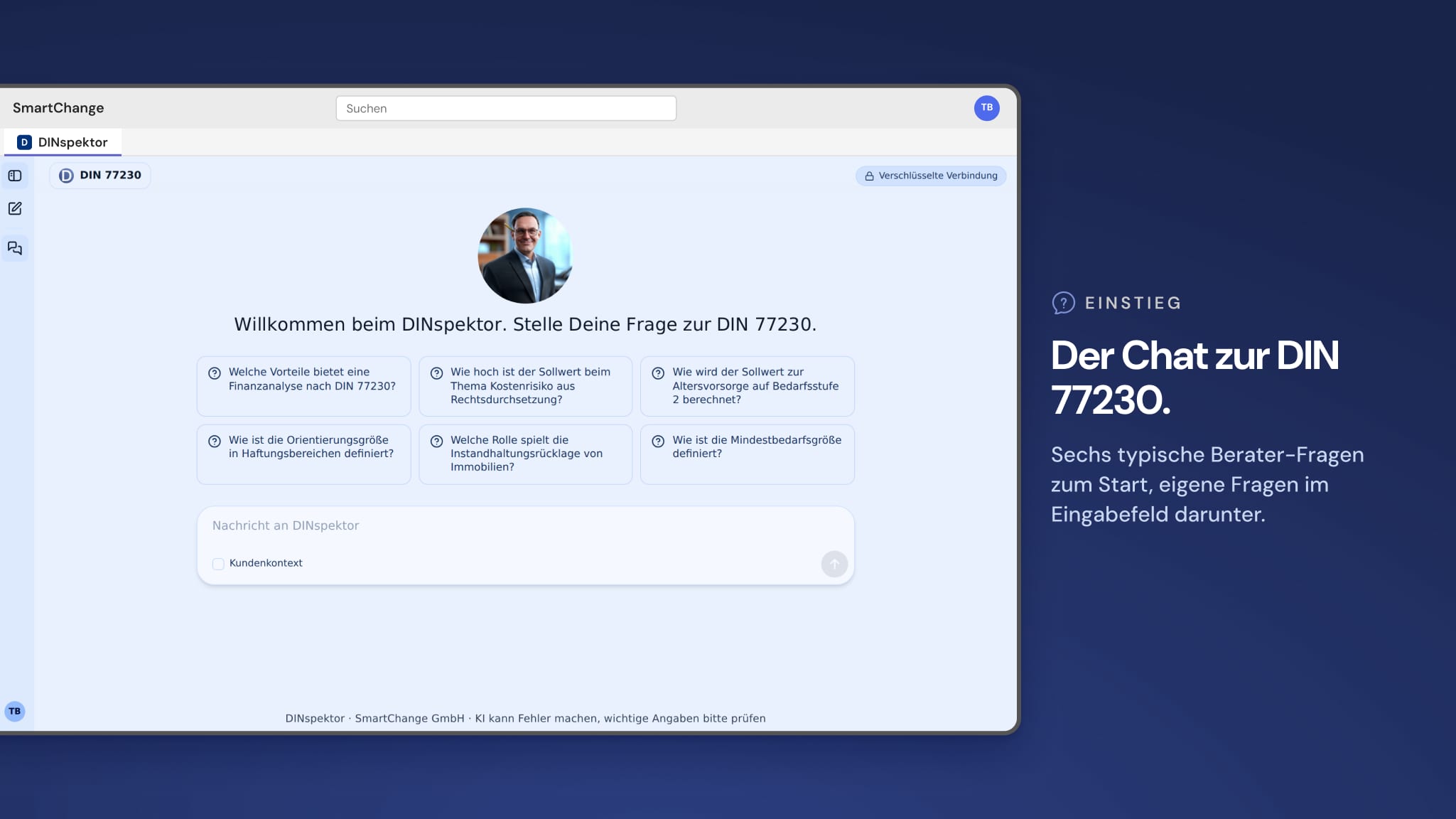
Task: Click the Verschlüsselte Verbindung badge
Action: [931, 176]
